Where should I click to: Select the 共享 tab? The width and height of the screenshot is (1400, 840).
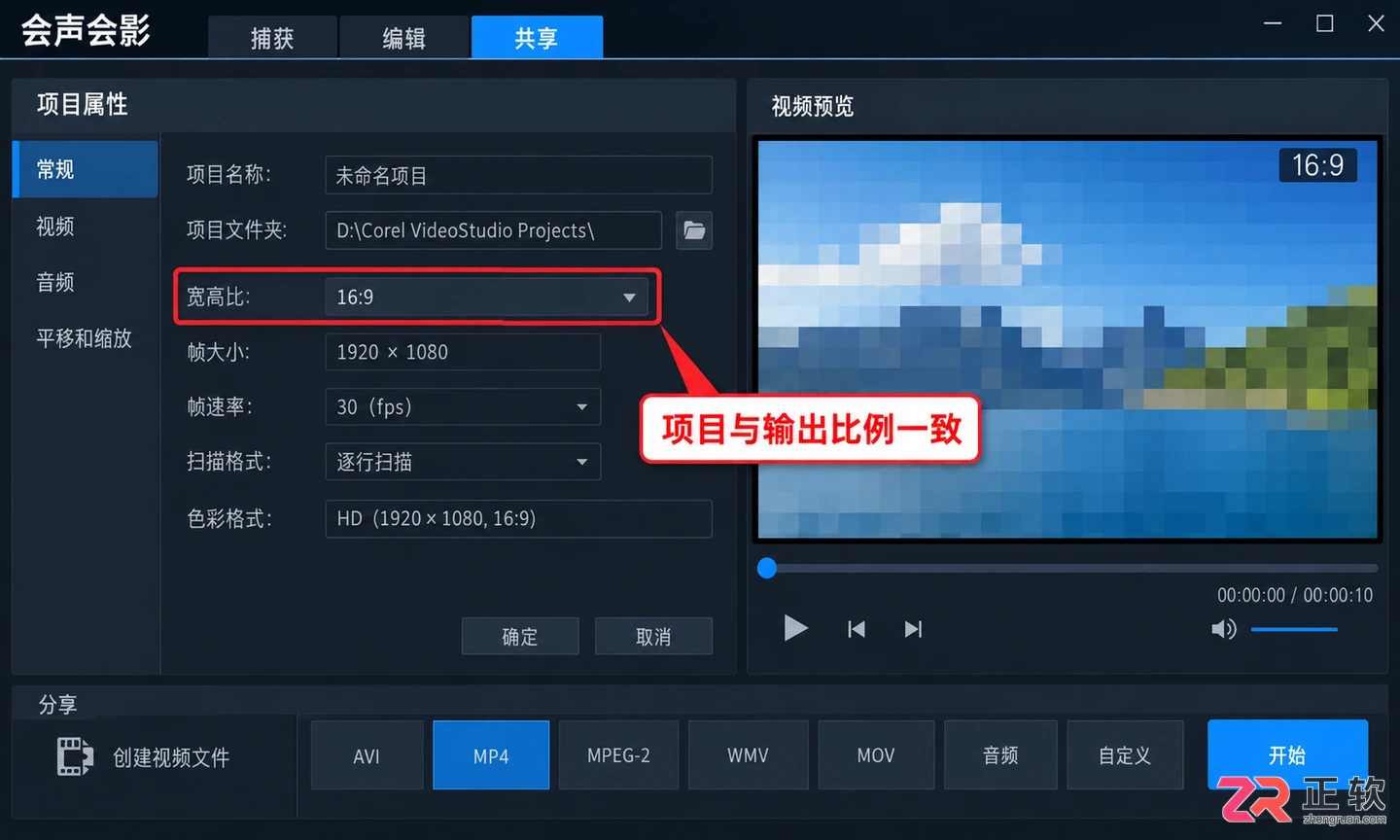tap(537, 38)
